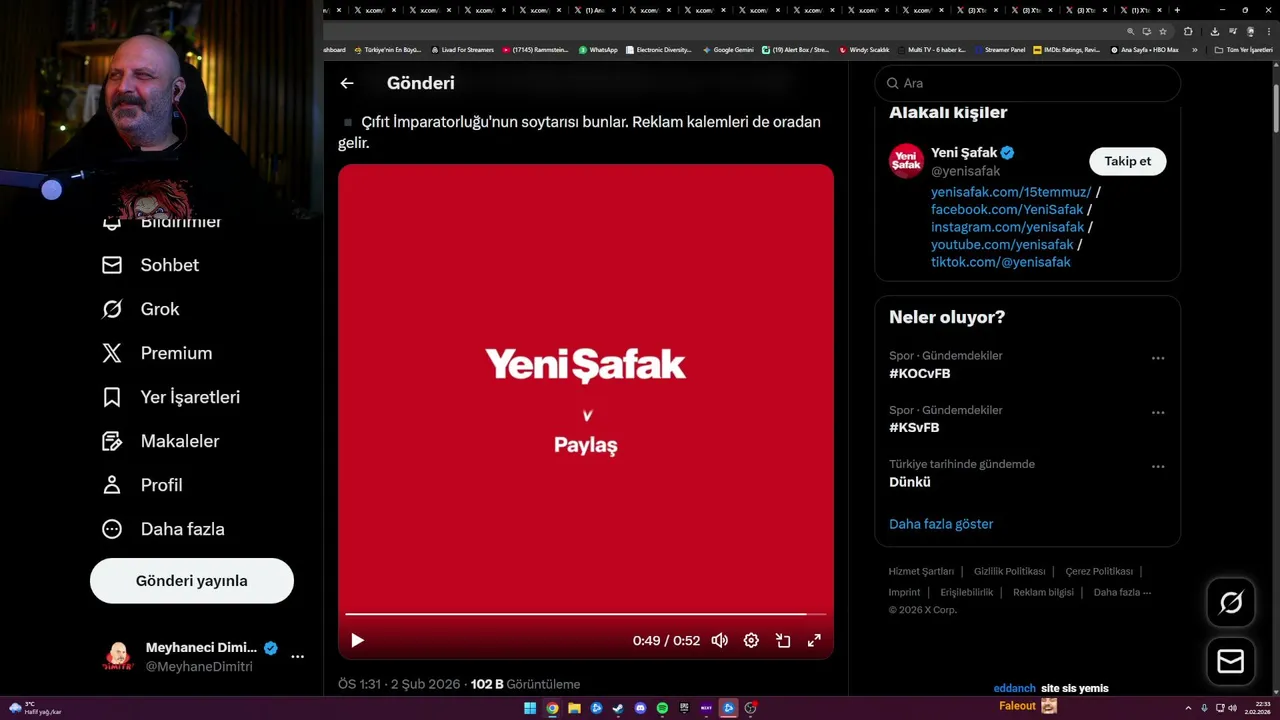Open more options for #KSvFB trend

1158,412
